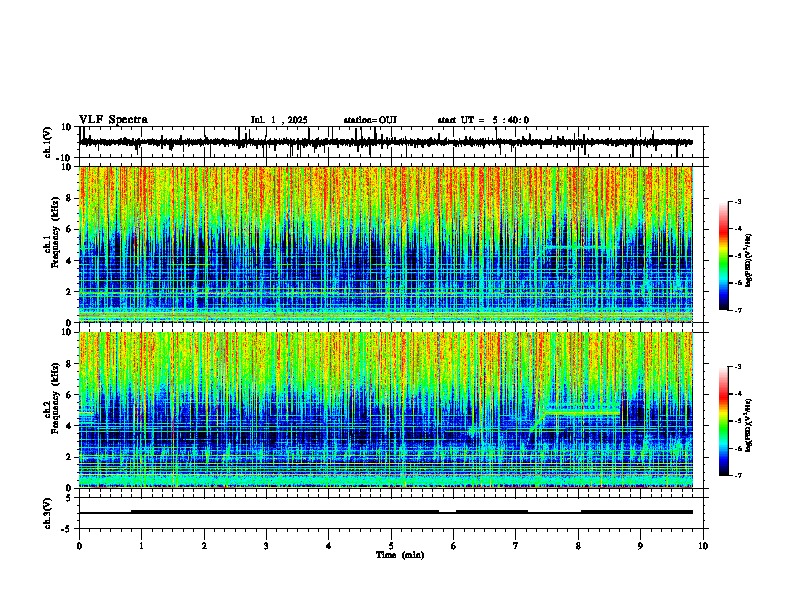Click time tick label "4" on the bottom axis
This screenshot has width=792, height=612.
[329, 546]
